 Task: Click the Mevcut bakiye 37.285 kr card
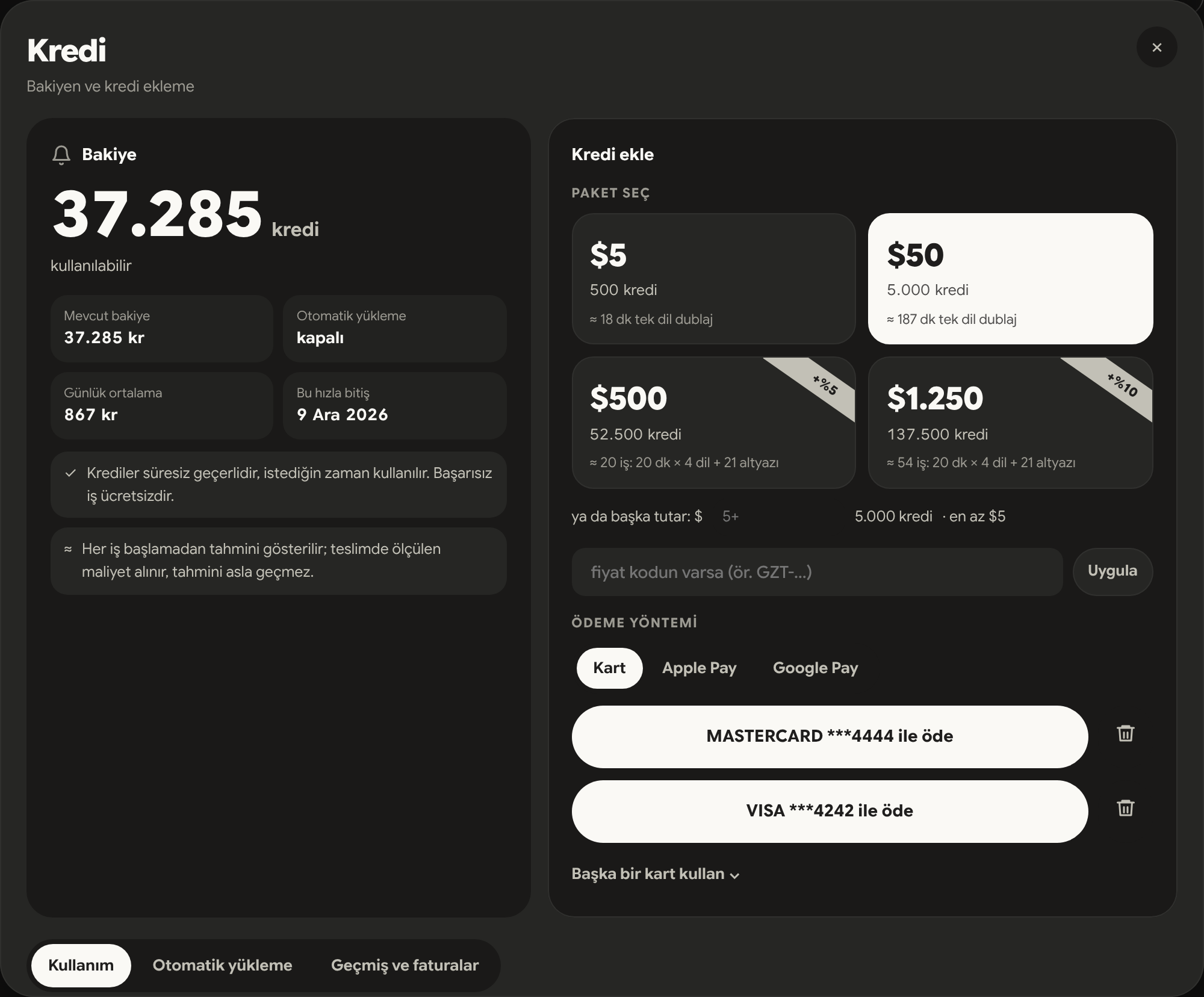162,328
